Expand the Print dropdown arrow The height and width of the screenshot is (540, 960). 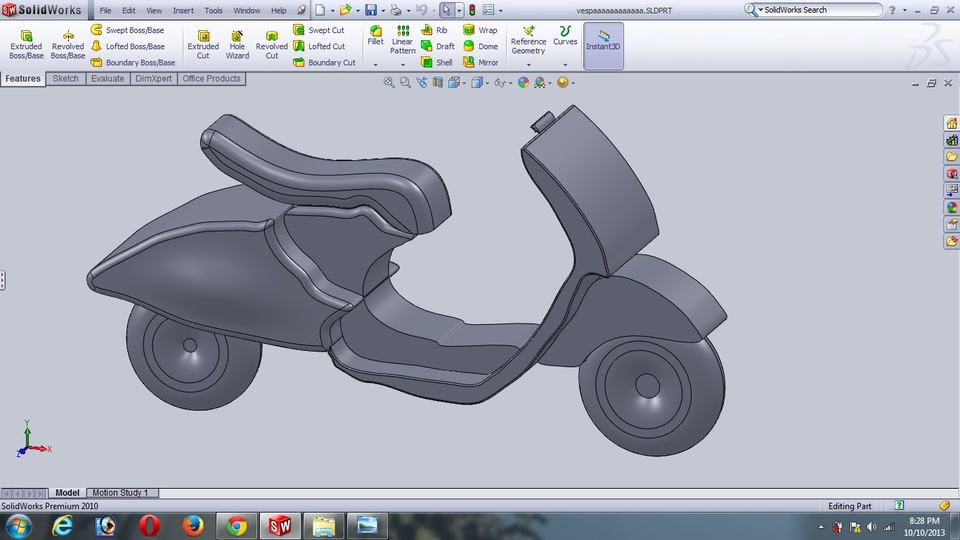pyautogui.click(x=408, y=10)
